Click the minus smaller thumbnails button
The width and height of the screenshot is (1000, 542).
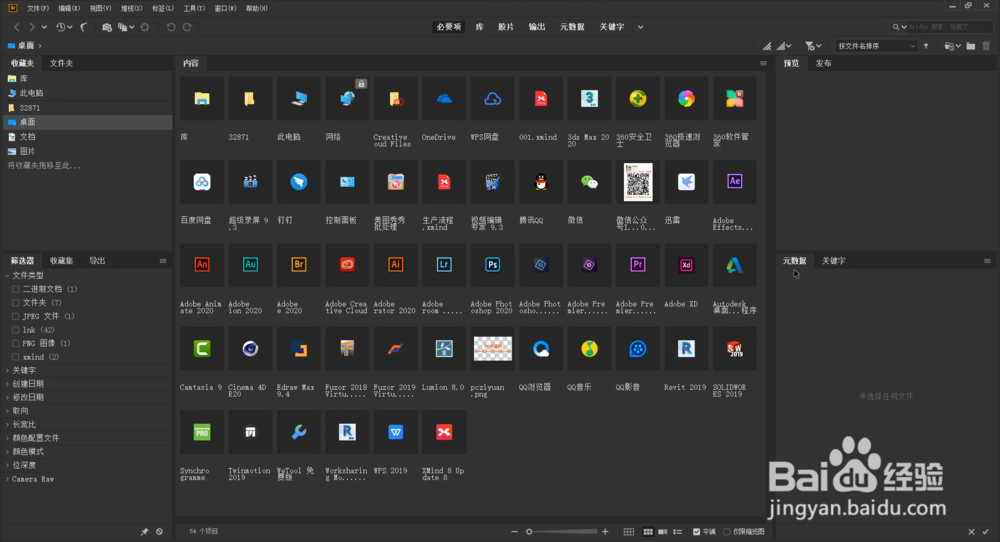pos(514,531)
